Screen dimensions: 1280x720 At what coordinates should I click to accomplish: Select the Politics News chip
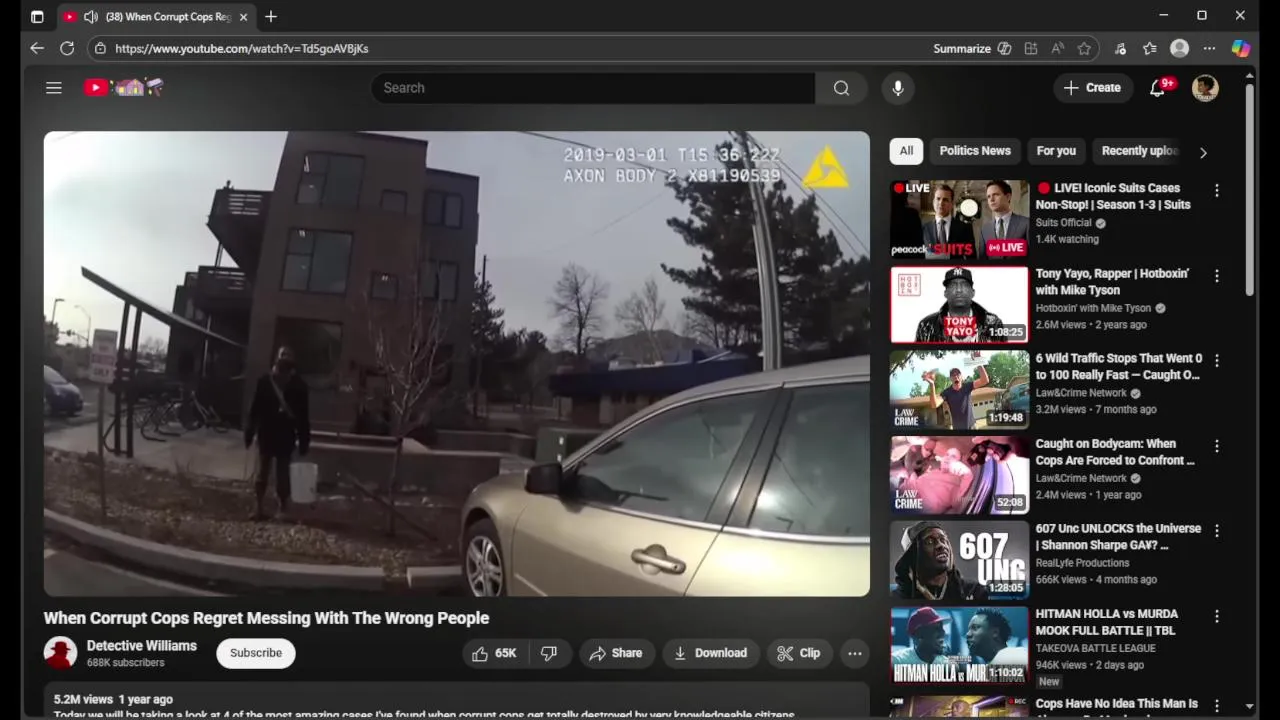point(975,151)
